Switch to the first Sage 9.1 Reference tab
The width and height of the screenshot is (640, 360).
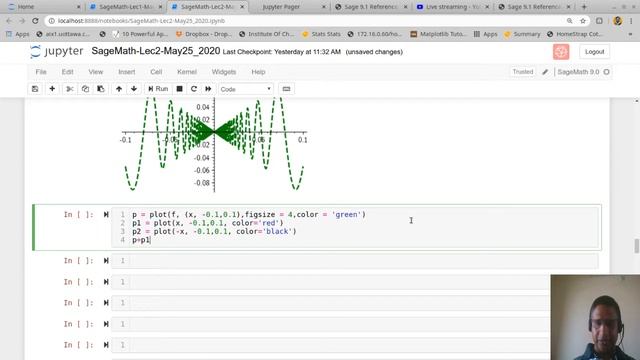pyautogui.click(x=371, y=7)
